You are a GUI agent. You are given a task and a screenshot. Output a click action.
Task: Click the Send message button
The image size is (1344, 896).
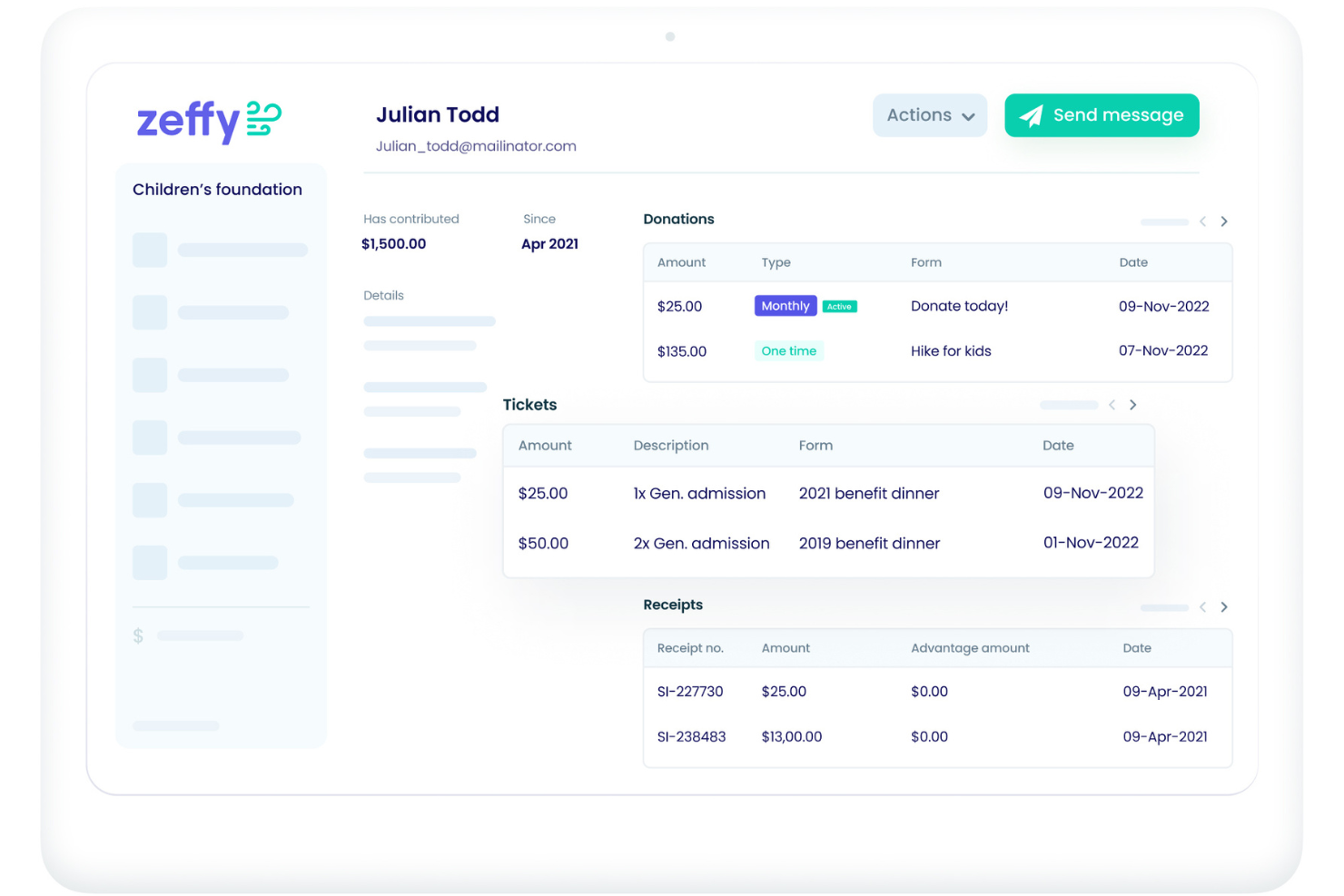pos(1102,115)
